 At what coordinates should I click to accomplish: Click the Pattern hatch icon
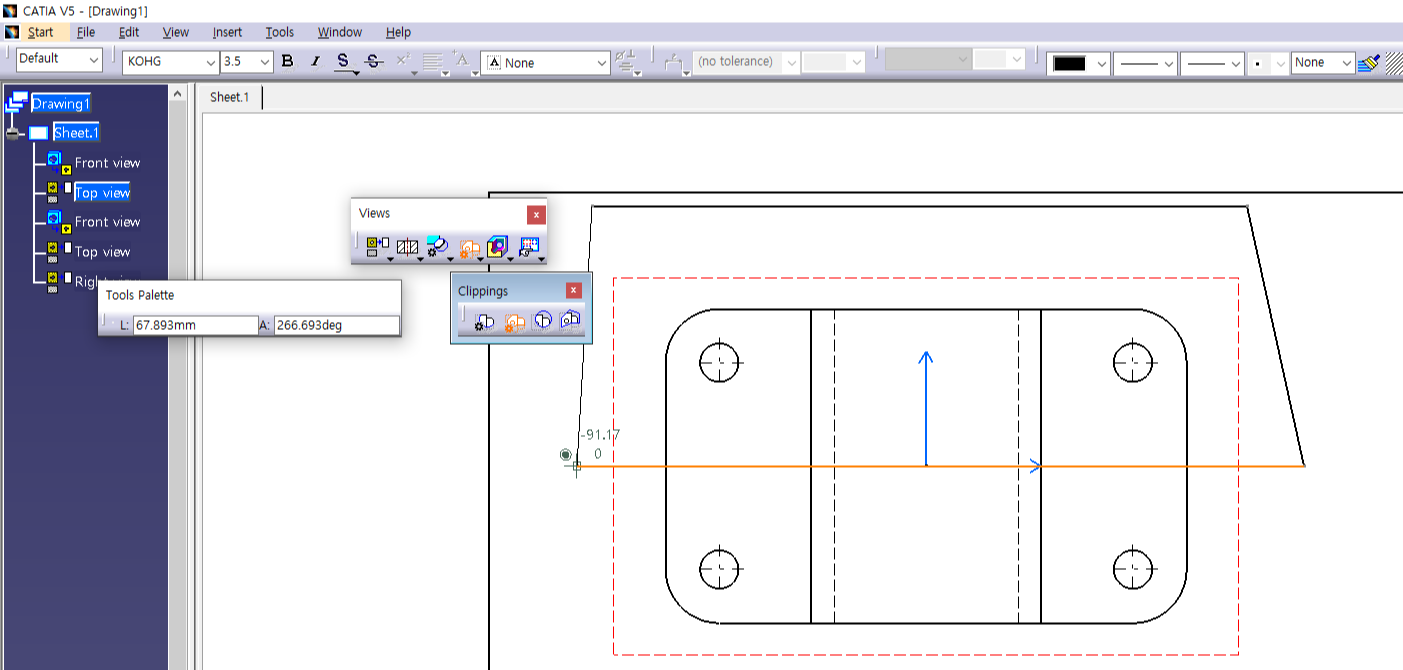[x=1393, y=62]
